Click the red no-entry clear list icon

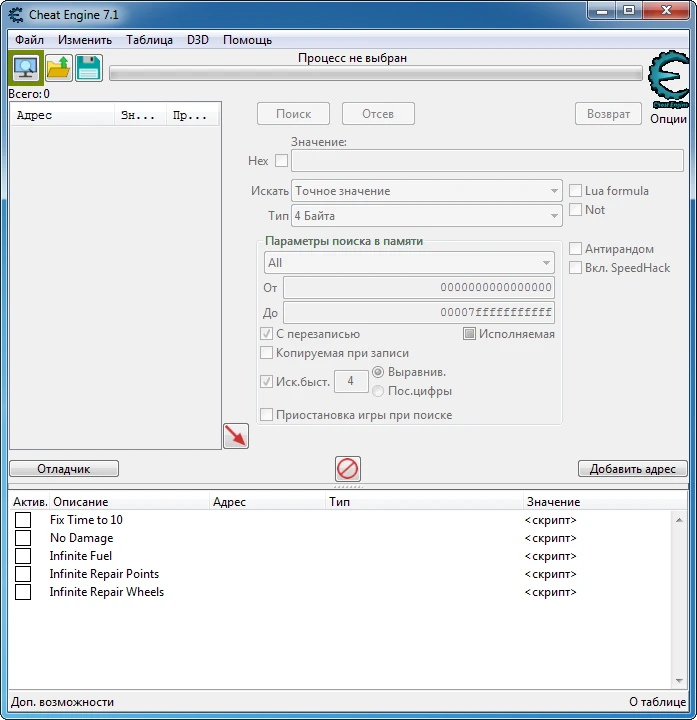click(x=348, y=469)
